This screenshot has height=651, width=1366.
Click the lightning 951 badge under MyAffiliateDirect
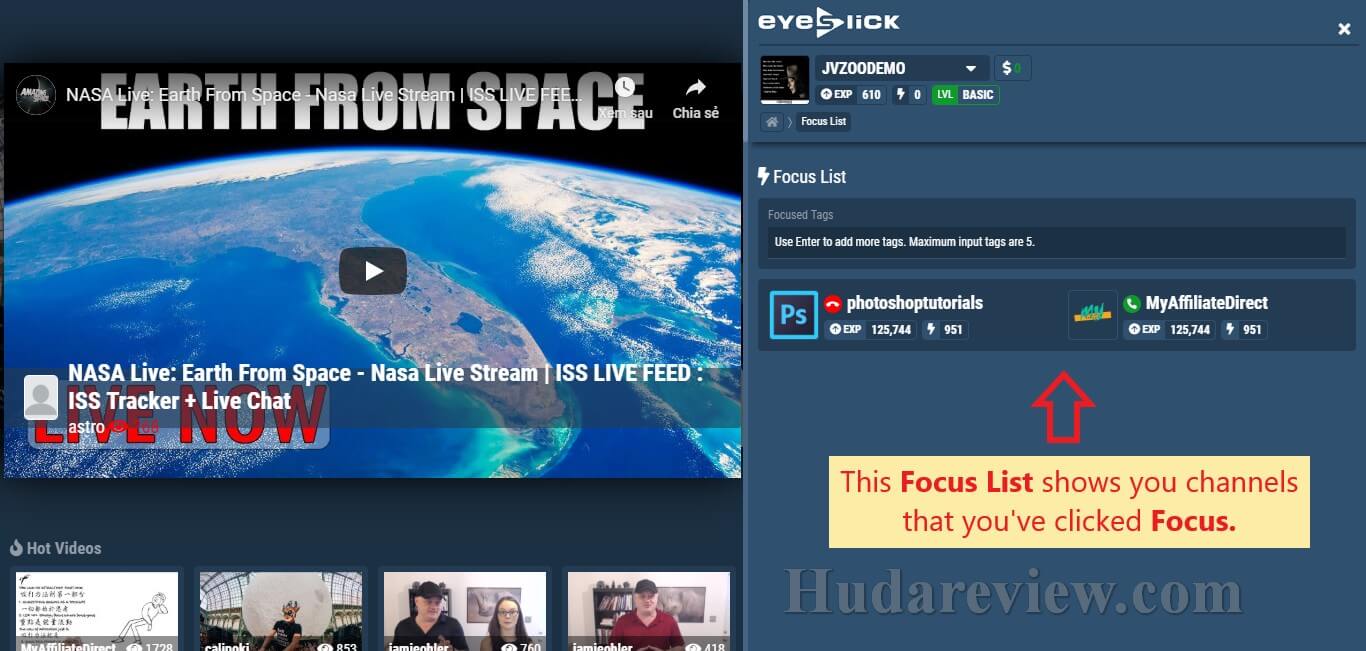click(1244, 329)
